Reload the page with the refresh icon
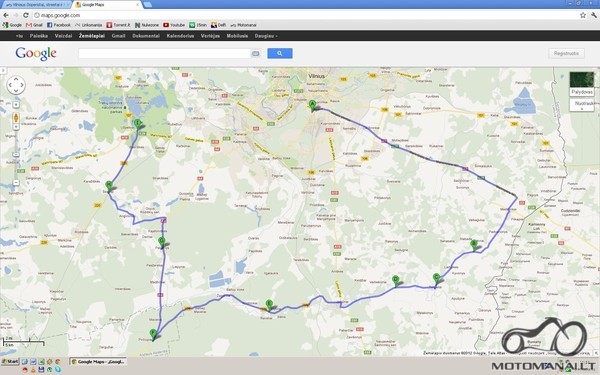The height and width of the screenshot is (375, 600). coord(26,15)
